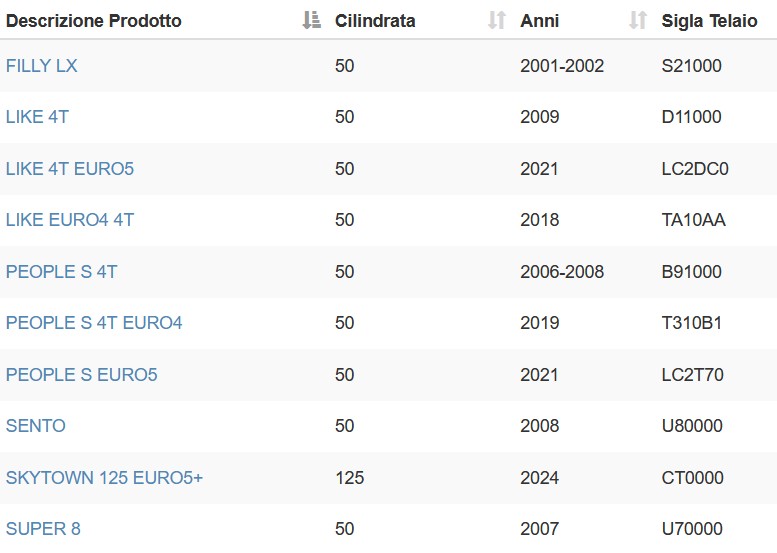Open the LIKE 4T EURO5 link
This screenshot has width=777, height=553.
click(70, 169)
